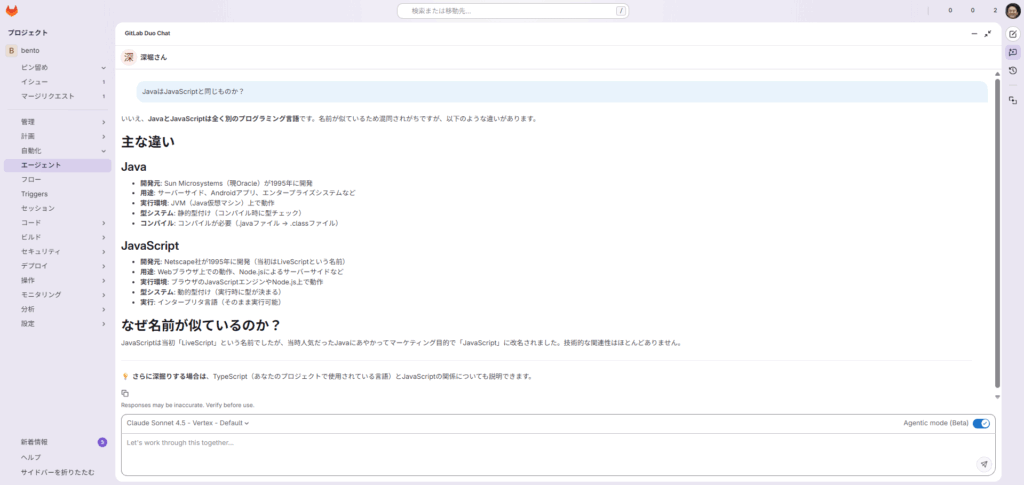Image resolution: width=1024 pixels, height=485 pixels.
Task: Send the message with the paper plane icon
Action: pyautogui.click(x=984, y=464)
